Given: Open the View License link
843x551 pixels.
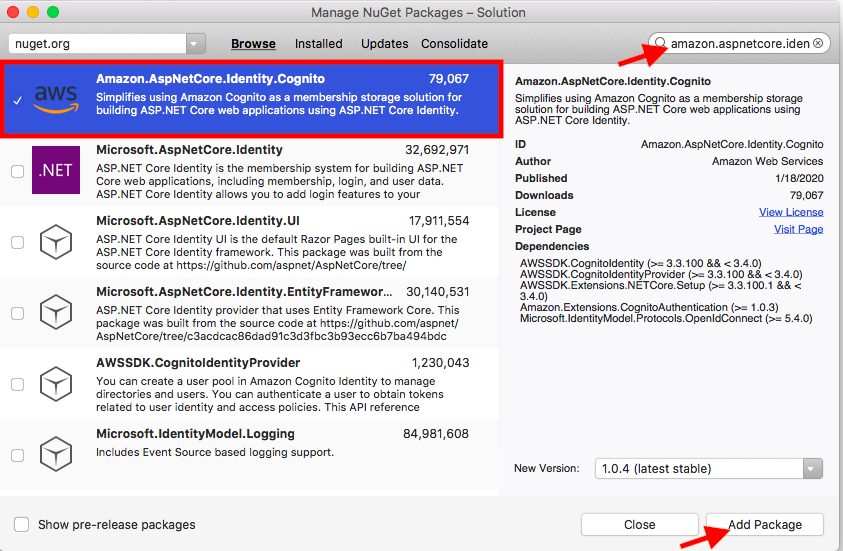Looking at the screenshot, I should point(791,212).
